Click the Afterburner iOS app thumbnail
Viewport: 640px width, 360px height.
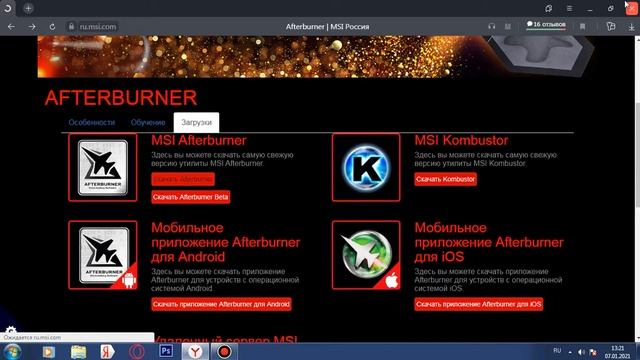(366, 255)
